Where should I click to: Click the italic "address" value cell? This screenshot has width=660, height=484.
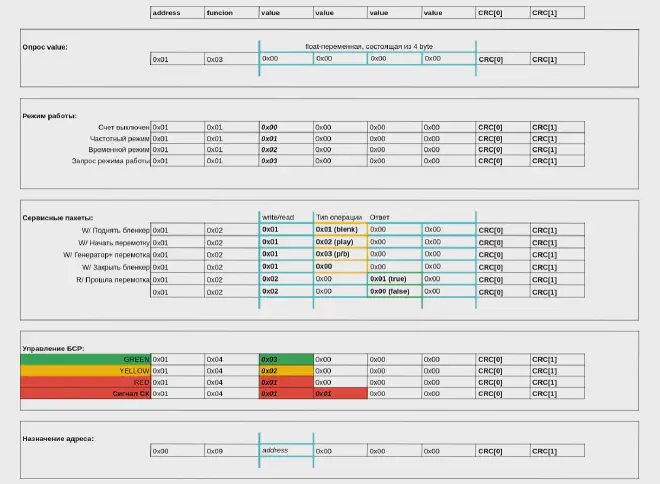tap(286, 451)
